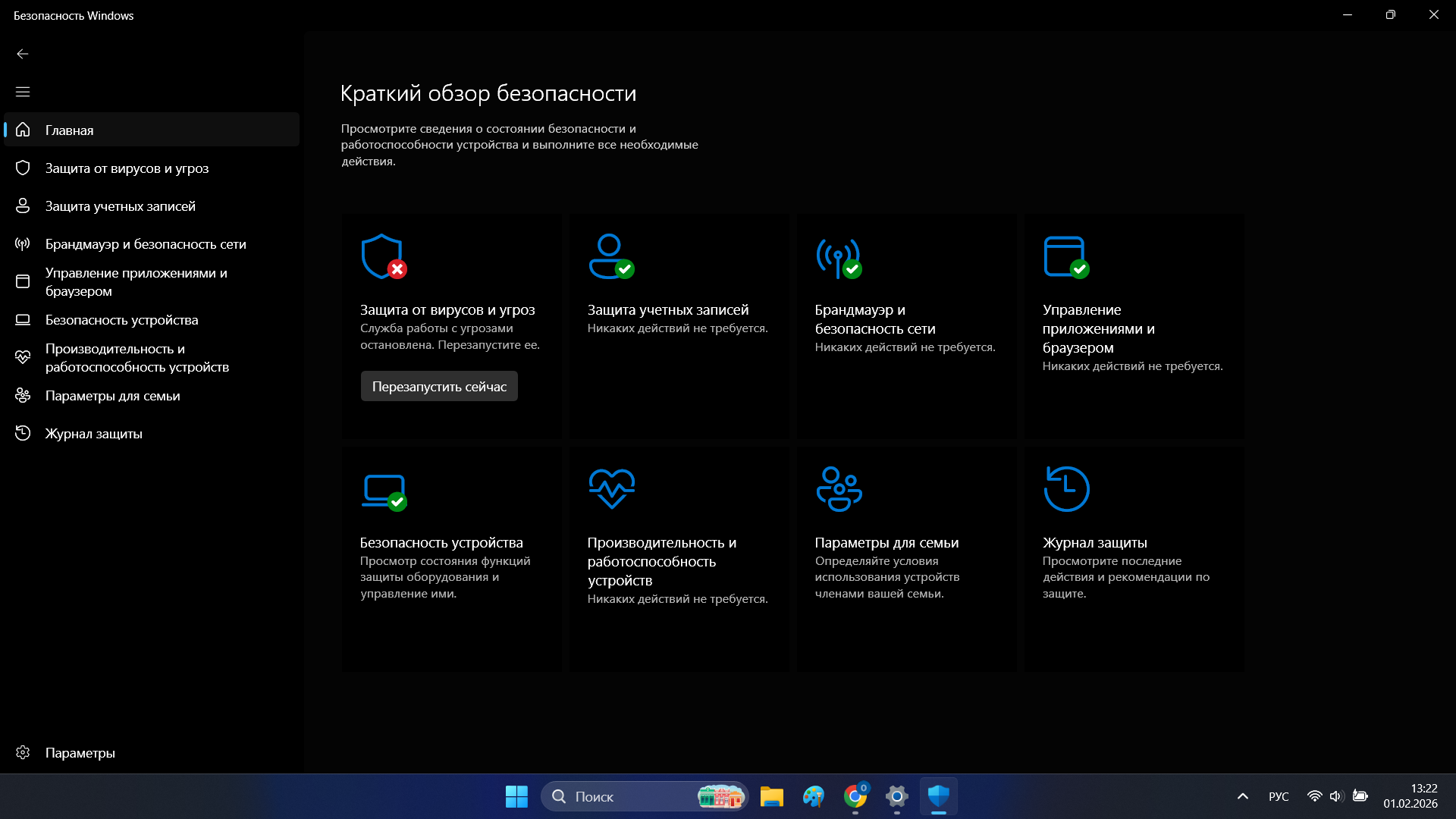Screen dimensions: 1456x819
Task: Open Google Chrome from taskbar
Action: coord(855,796)
